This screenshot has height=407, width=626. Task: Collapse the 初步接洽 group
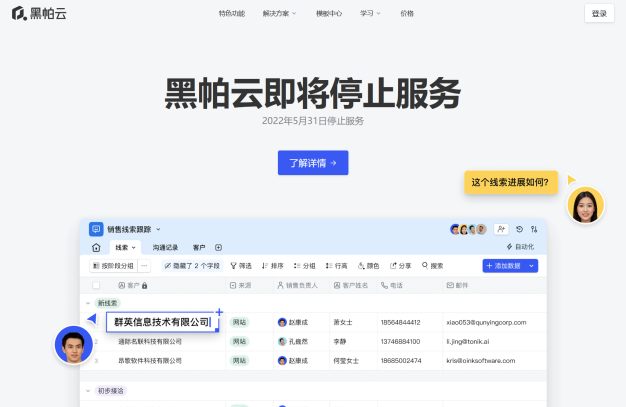pos(88,391)
